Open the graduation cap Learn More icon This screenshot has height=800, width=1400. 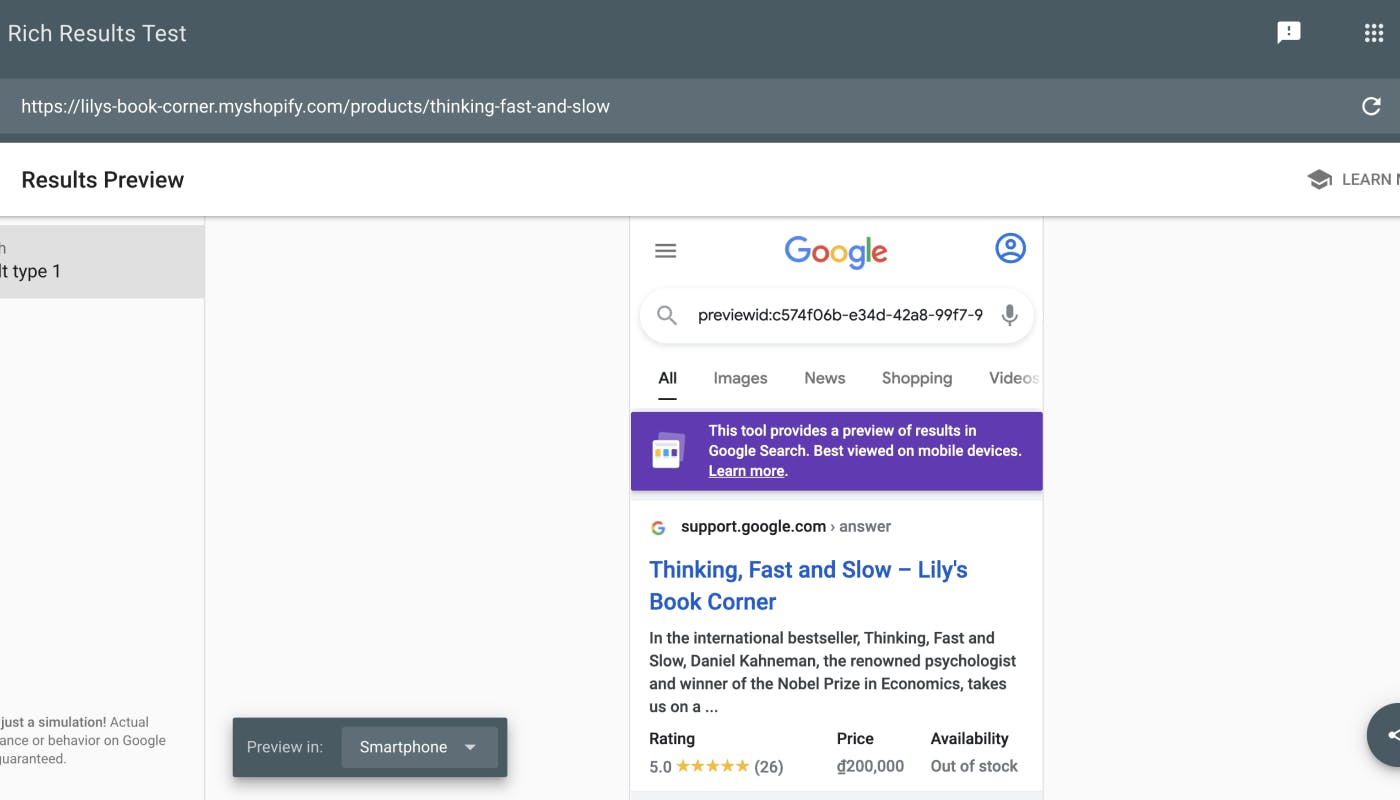click(x=1319, y=179)
